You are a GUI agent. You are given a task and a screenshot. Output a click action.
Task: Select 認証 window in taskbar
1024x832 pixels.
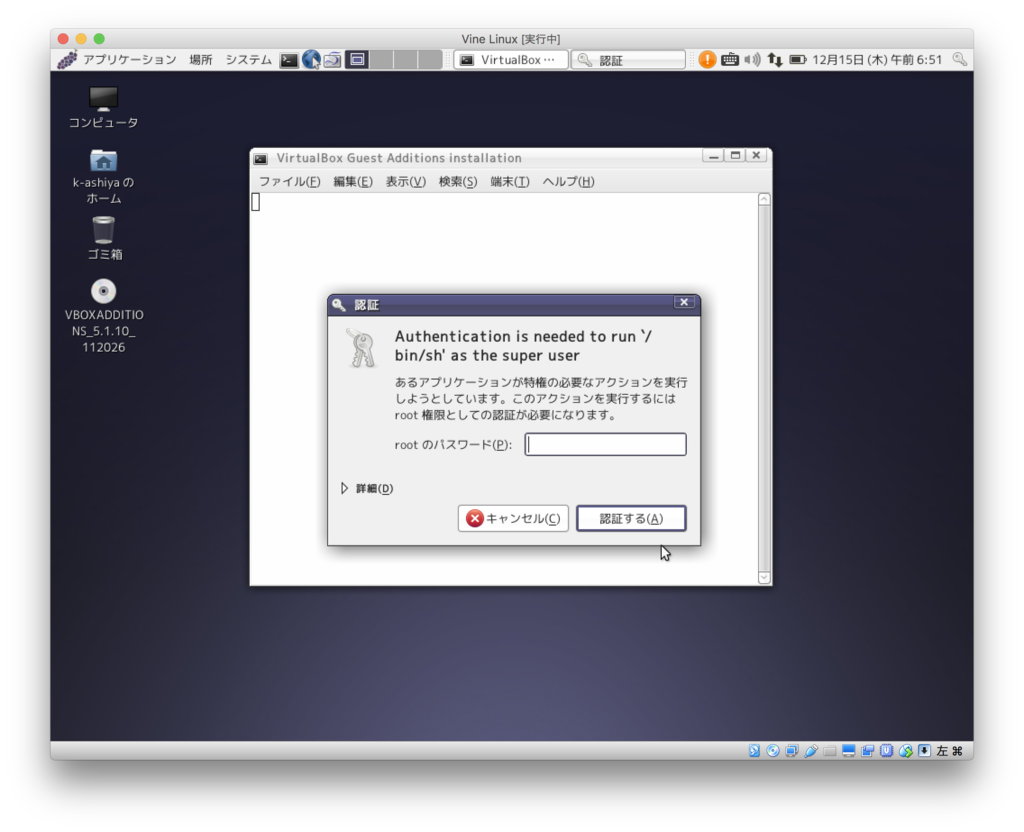[x=628, y=60]
